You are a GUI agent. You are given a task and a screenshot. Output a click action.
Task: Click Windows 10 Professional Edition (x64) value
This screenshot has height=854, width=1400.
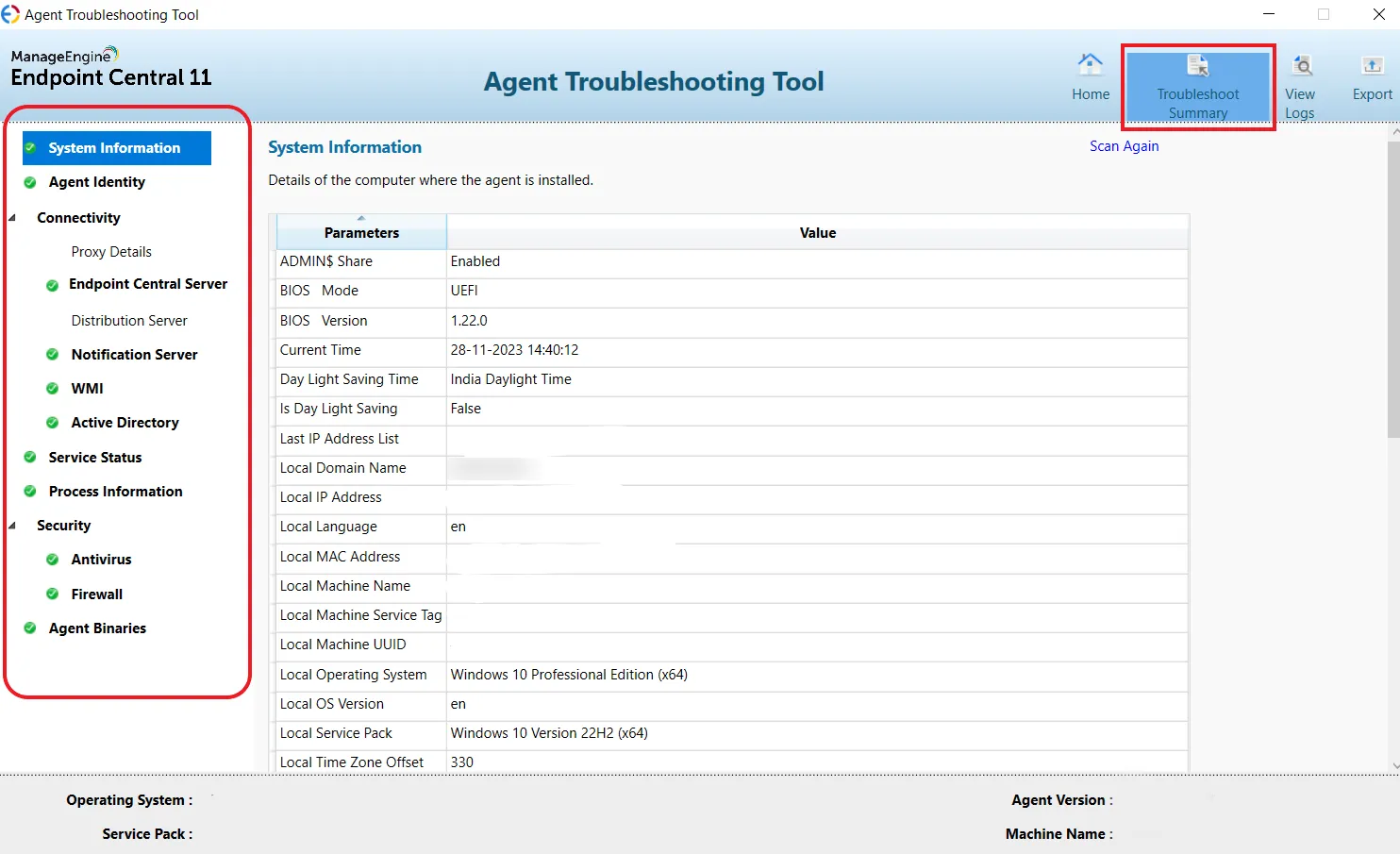point(569,675)
